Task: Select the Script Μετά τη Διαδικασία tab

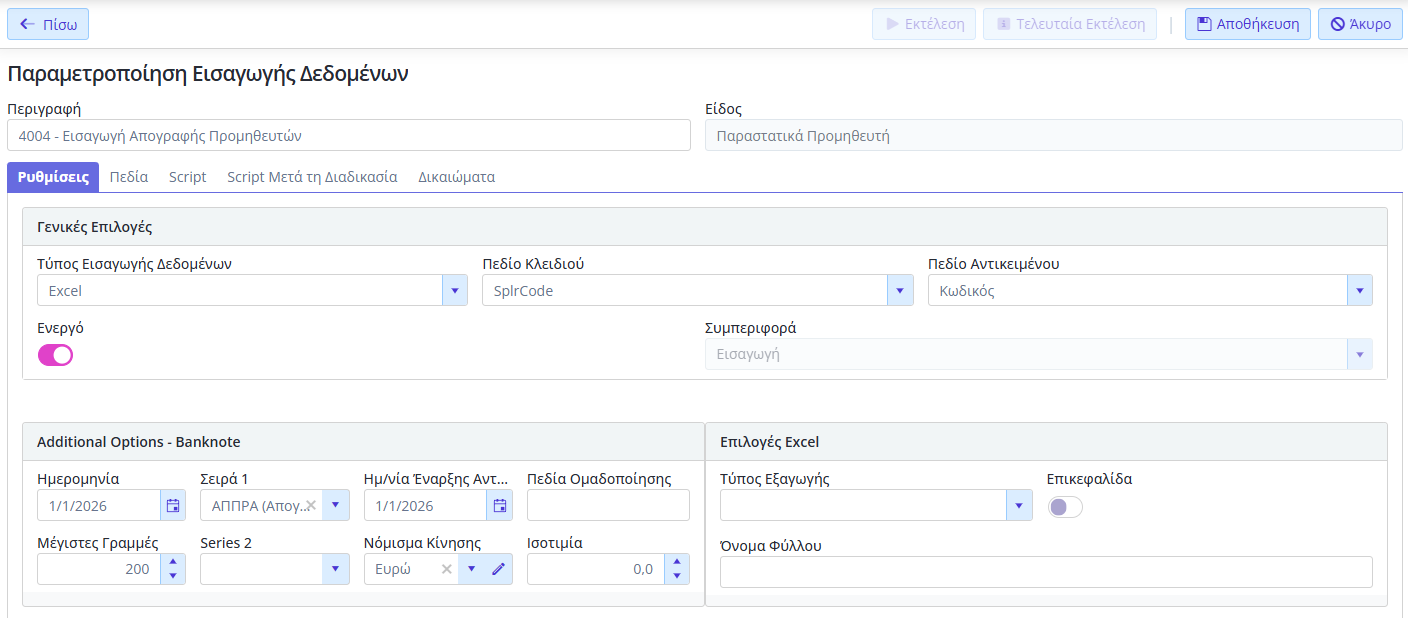Action: click(312, 177)
